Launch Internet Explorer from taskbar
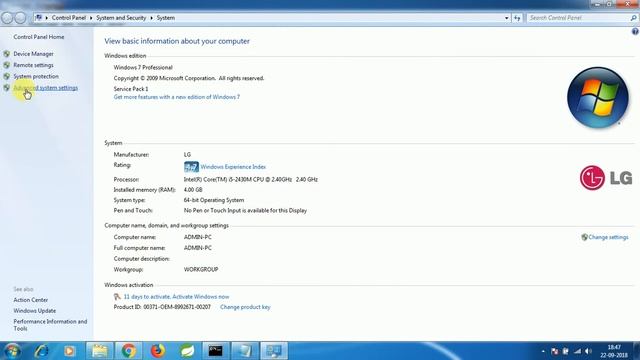The height and width of the screenshot is (360, 640). pyautogui.click(x=41, y=351)
